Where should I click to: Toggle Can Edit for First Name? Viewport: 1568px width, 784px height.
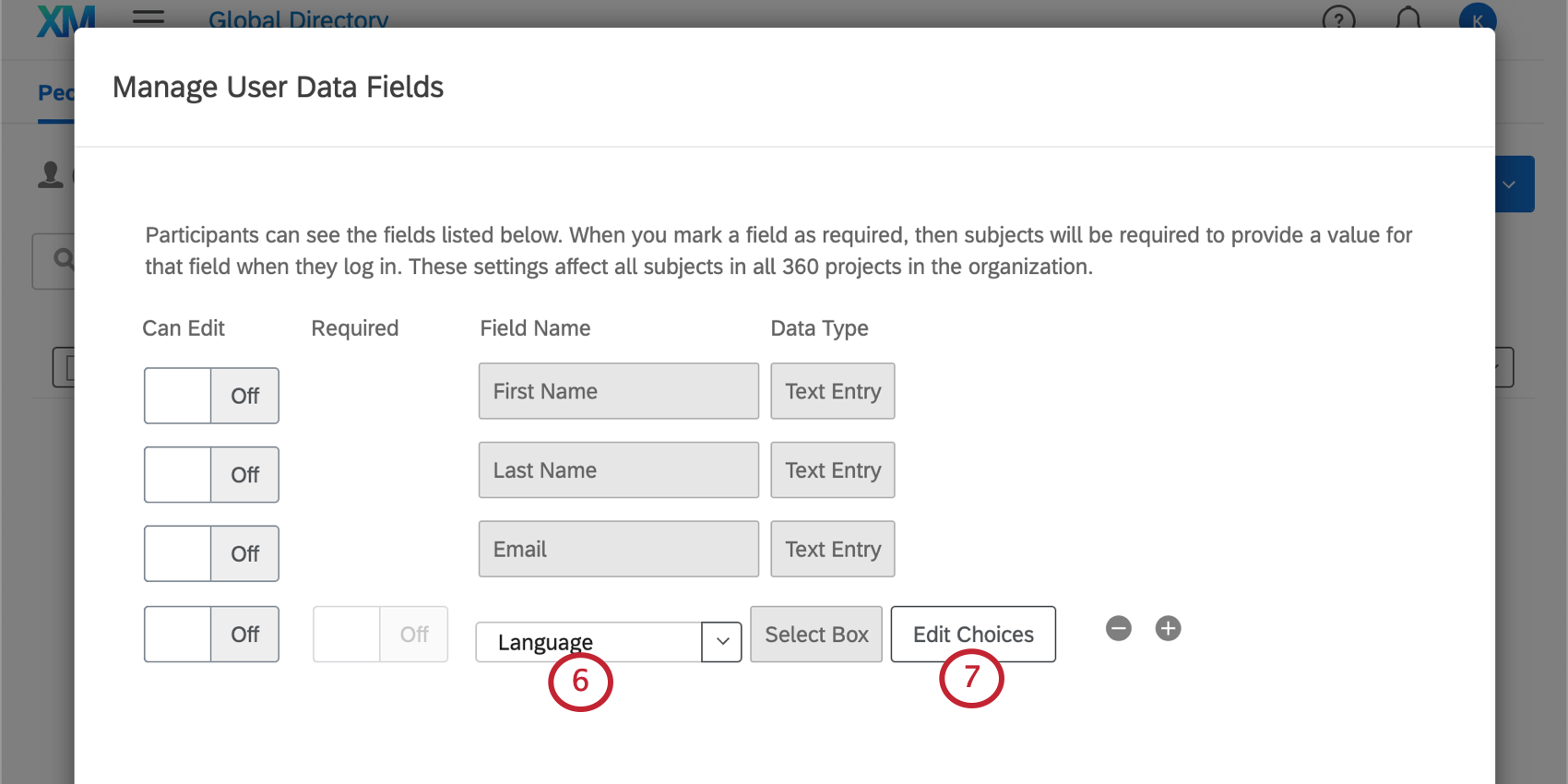211,396
